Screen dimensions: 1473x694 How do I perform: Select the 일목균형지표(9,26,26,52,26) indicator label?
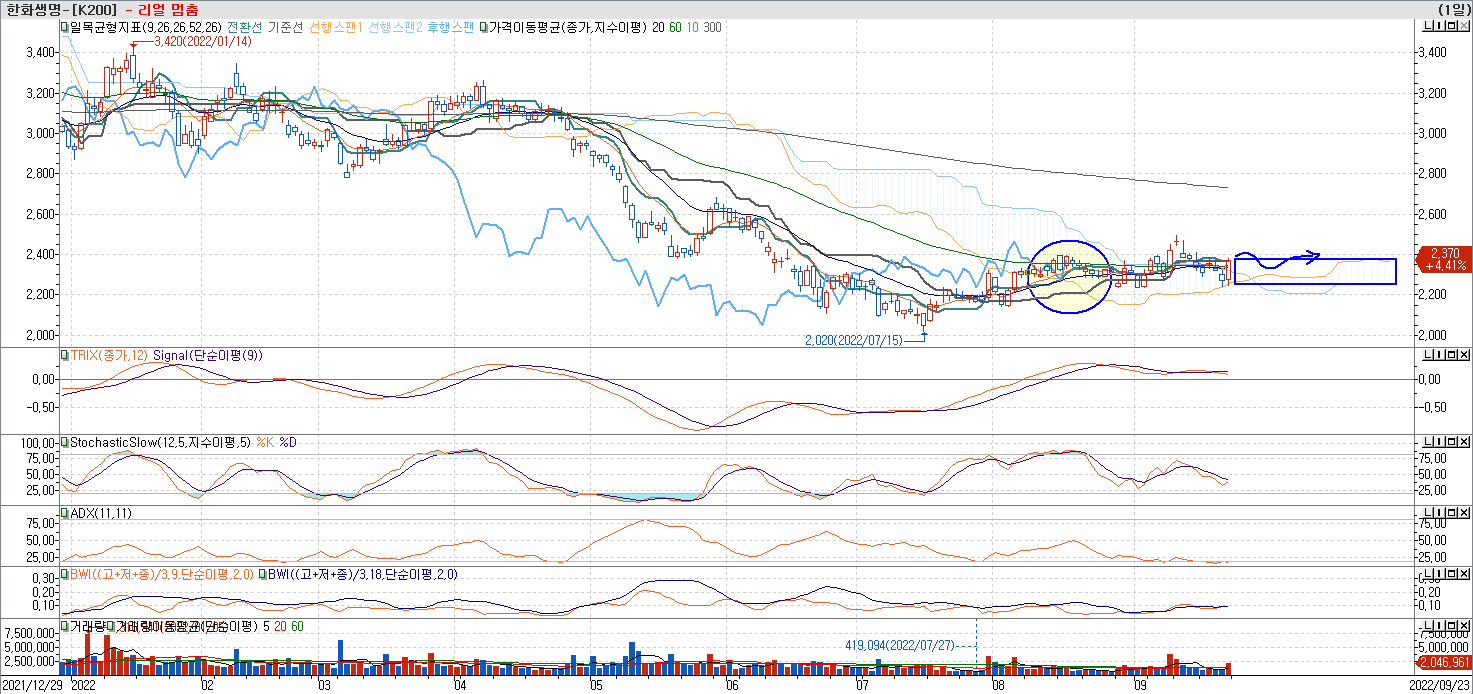coord(146,27)
